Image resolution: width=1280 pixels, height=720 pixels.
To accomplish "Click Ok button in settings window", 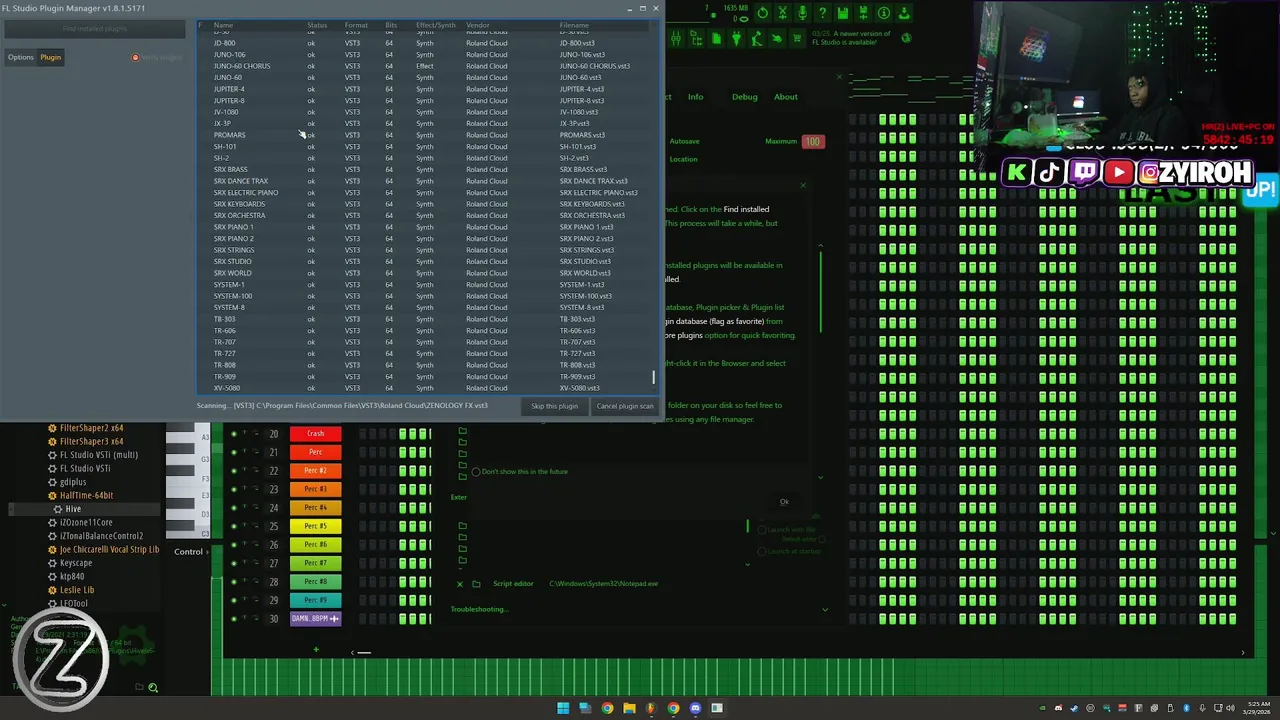I will coord(784,502).
